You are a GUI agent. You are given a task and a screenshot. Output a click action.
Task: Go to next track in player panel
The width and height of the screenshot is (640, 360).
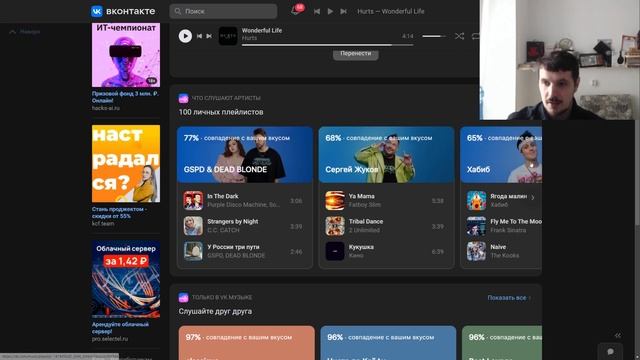pos(209,36)
